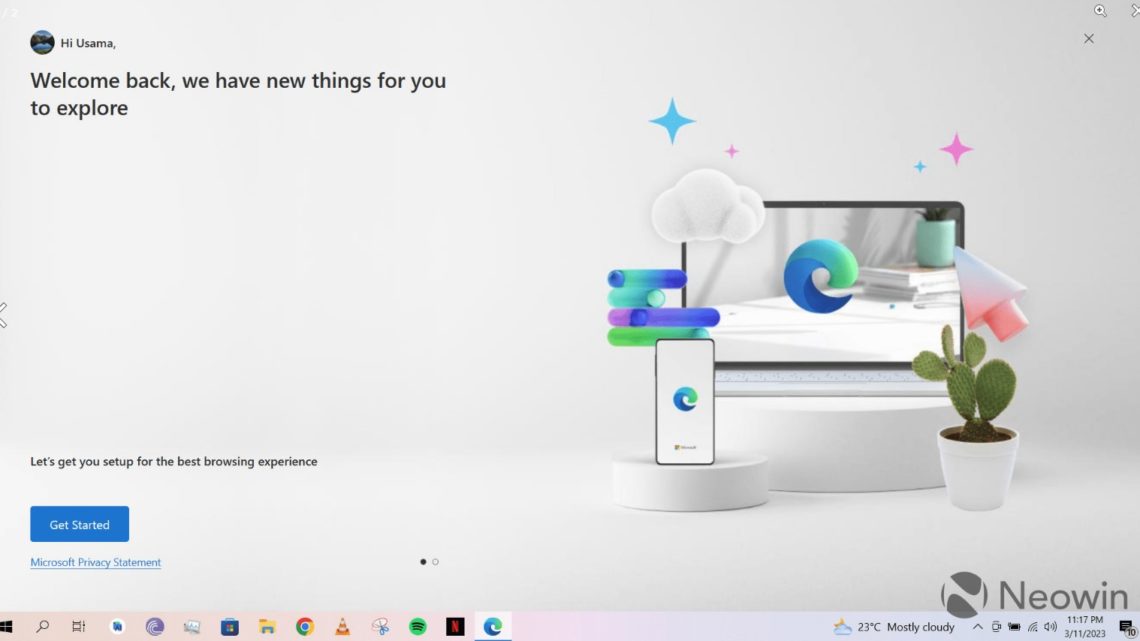Click the network icon in the system tray
Image resolution: width=1140 pixels, height=641 pixels.
pyautogui.click(x=1032, y=627)
